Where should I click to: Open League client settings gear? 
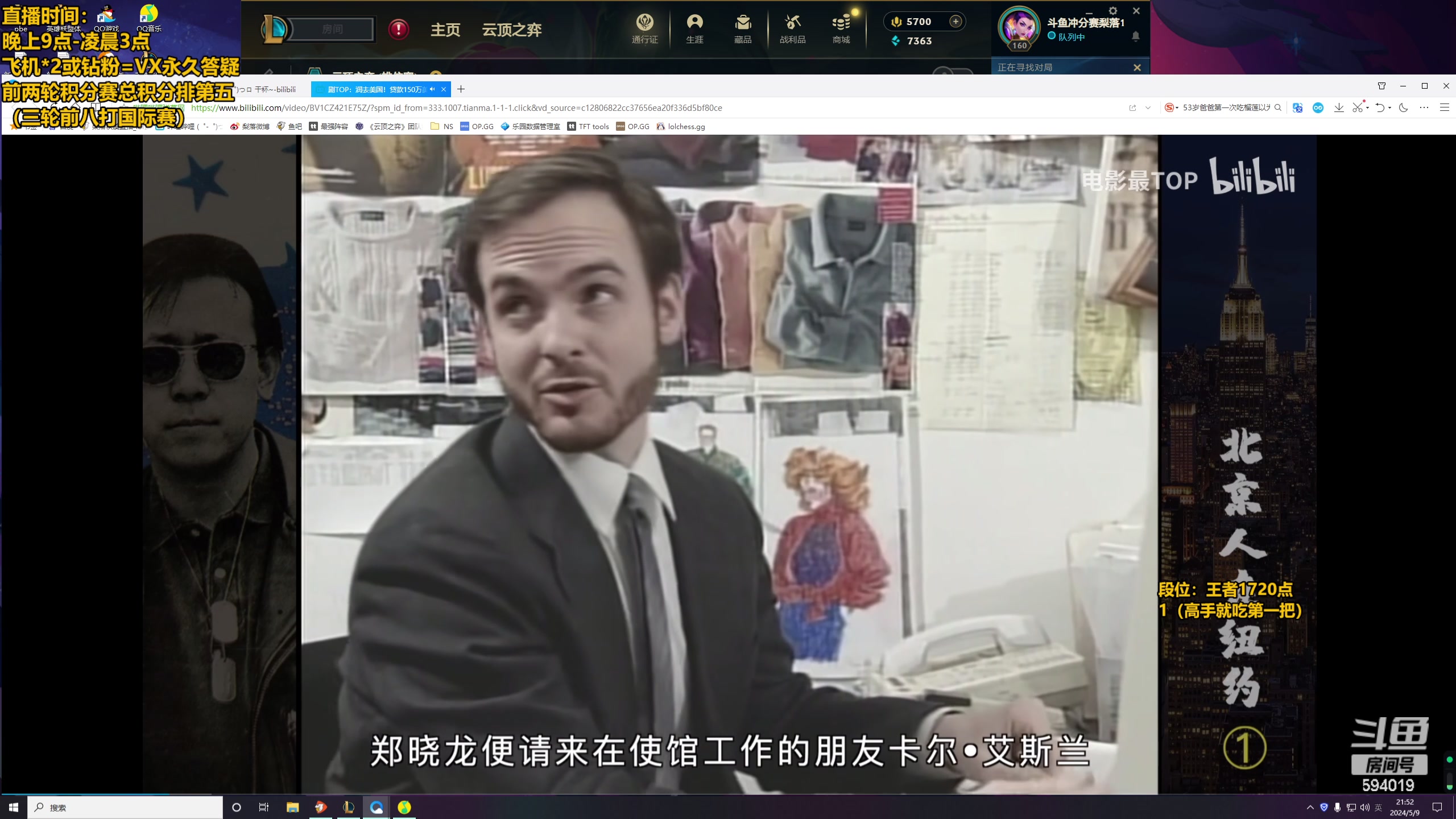click(1113, 11)
